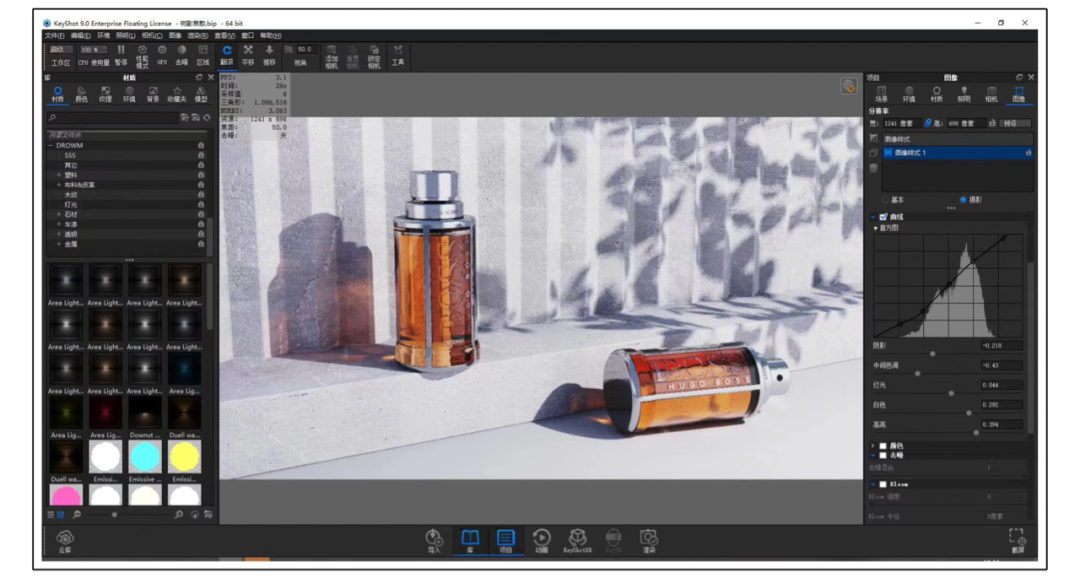Expand the 金属 metal folder
The height and width of the screenshot is (578, 1080).
(x=59, y=244)
